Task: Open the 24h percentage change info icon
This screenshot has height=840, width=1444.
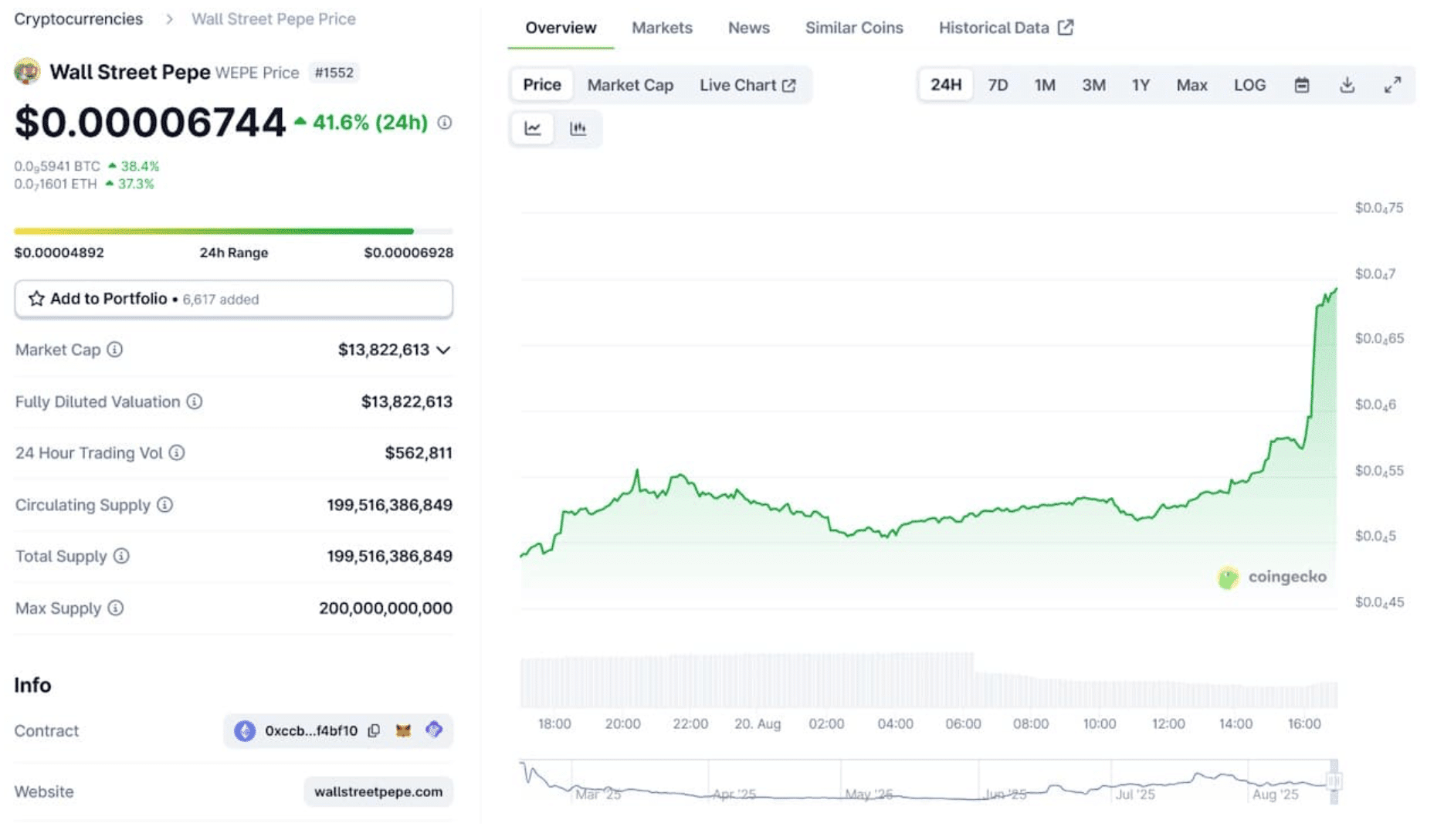Action: click(445, 123)
